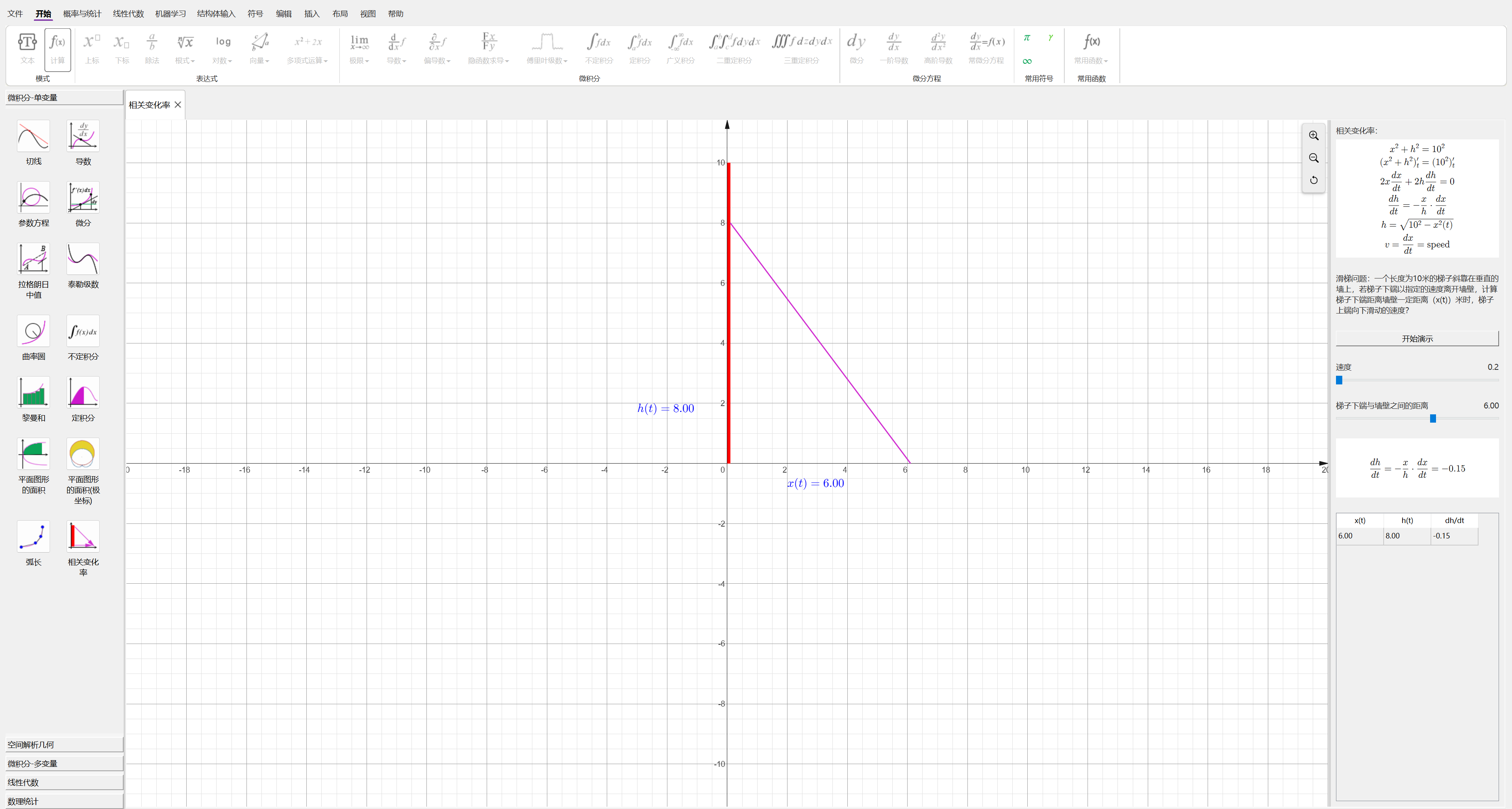Screen dimensions: 1512x809
Task: Close the 相关变化率 tab
Action: tap(178, 105)
